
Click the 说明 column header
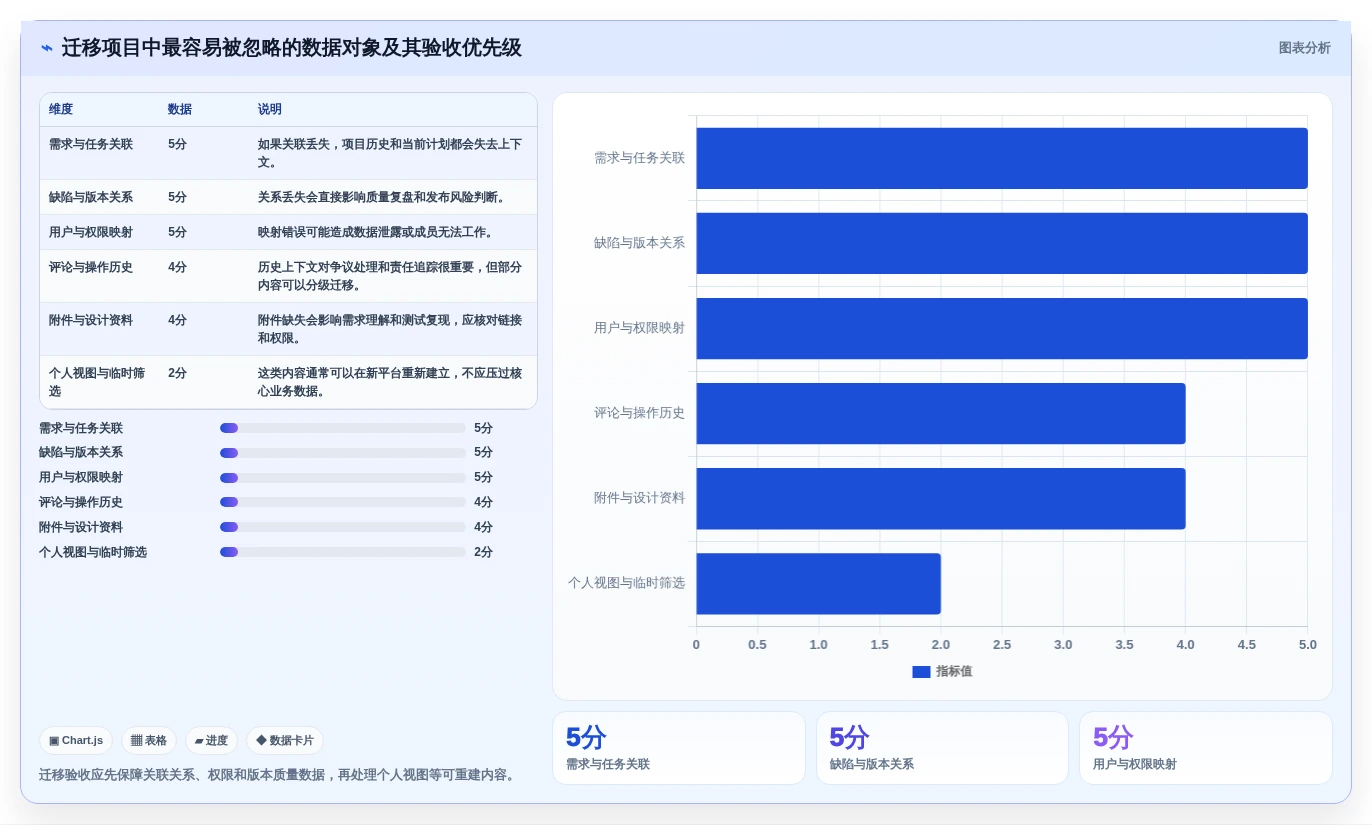[270, 110]
